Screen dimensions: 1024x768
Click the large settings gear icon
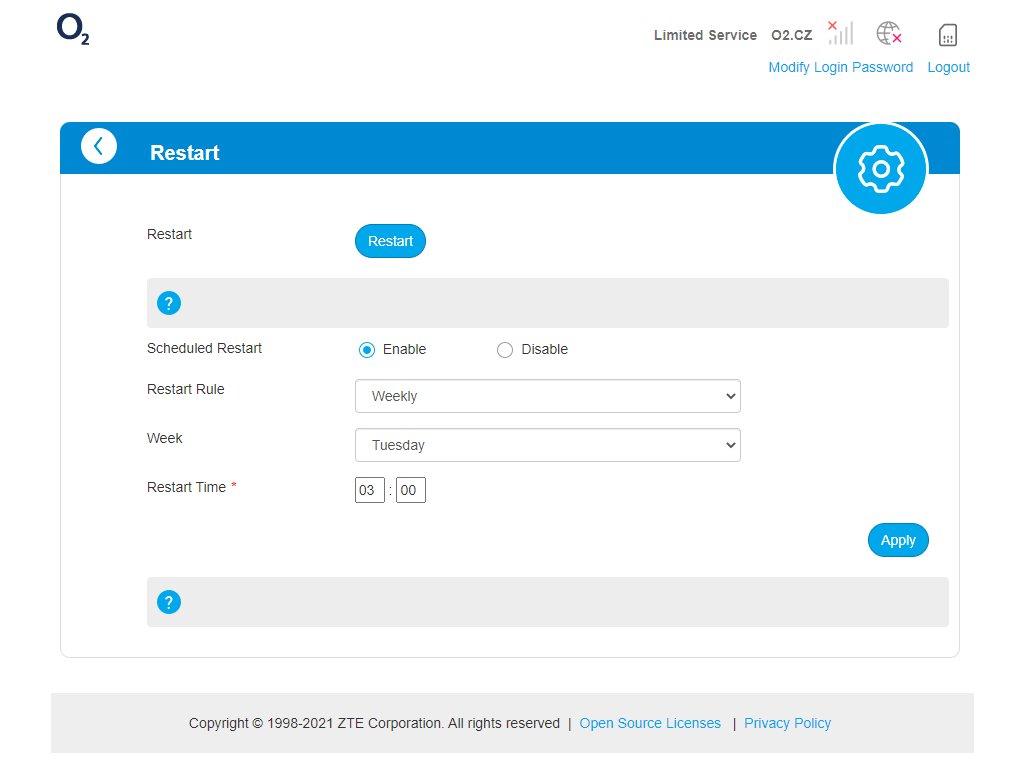pyautogui.click(x=880, y=169)
